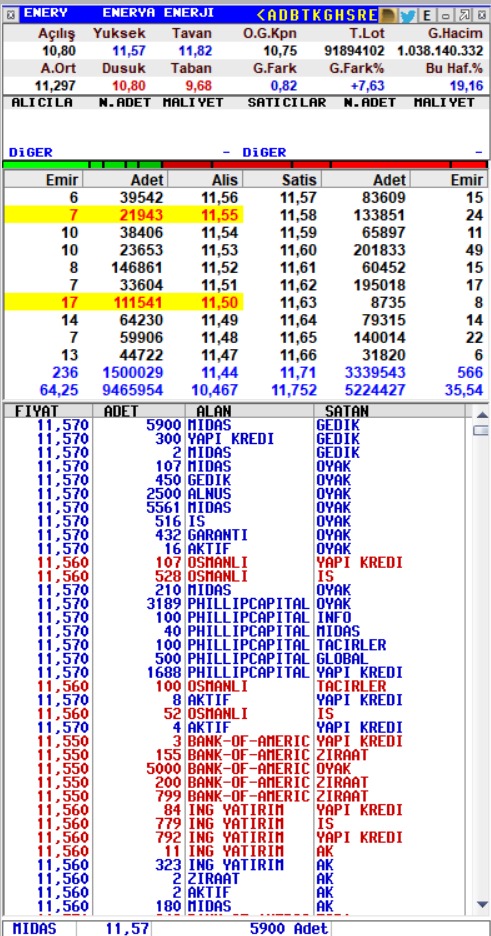
Task: Select trade row 528 OSMANLI IS
Action: click(236, 576)
